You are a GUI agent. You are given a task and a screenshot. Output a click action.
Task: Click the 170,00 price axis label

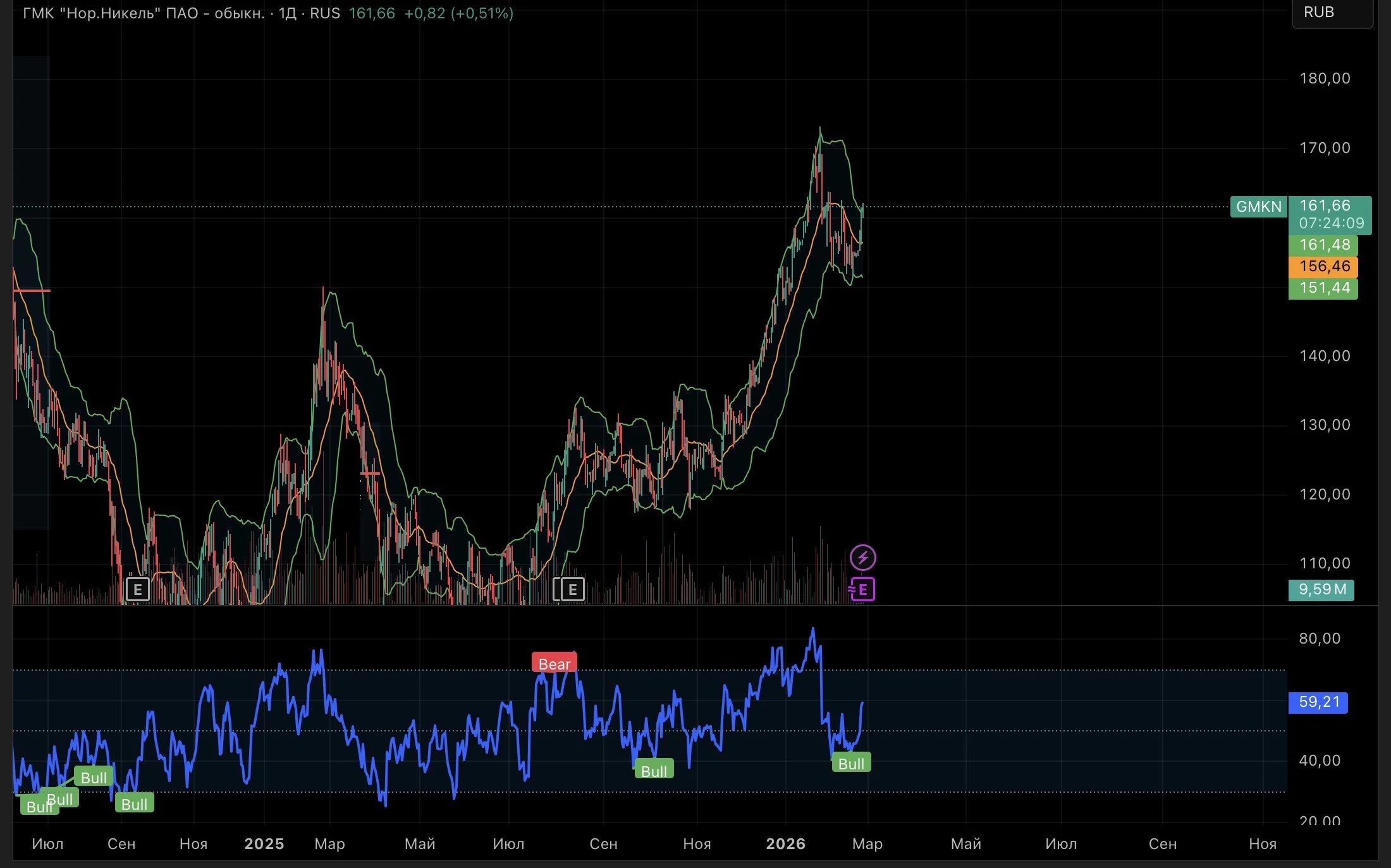pos(1325,148)
